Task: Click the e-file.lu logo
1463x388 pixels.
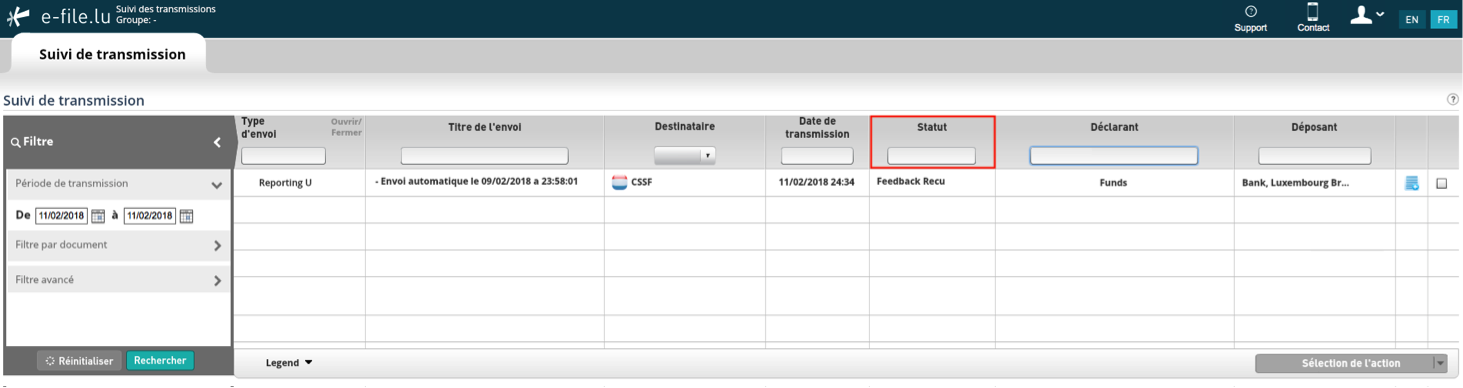Action: pos(58,17)
